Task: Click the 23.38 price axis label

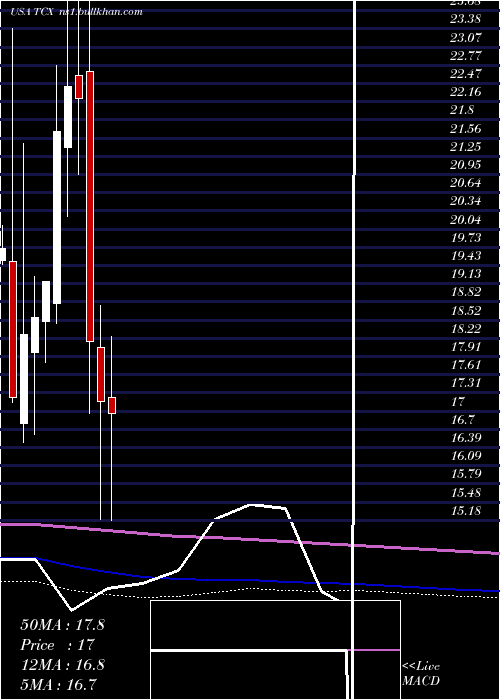Action: [466, 19]
